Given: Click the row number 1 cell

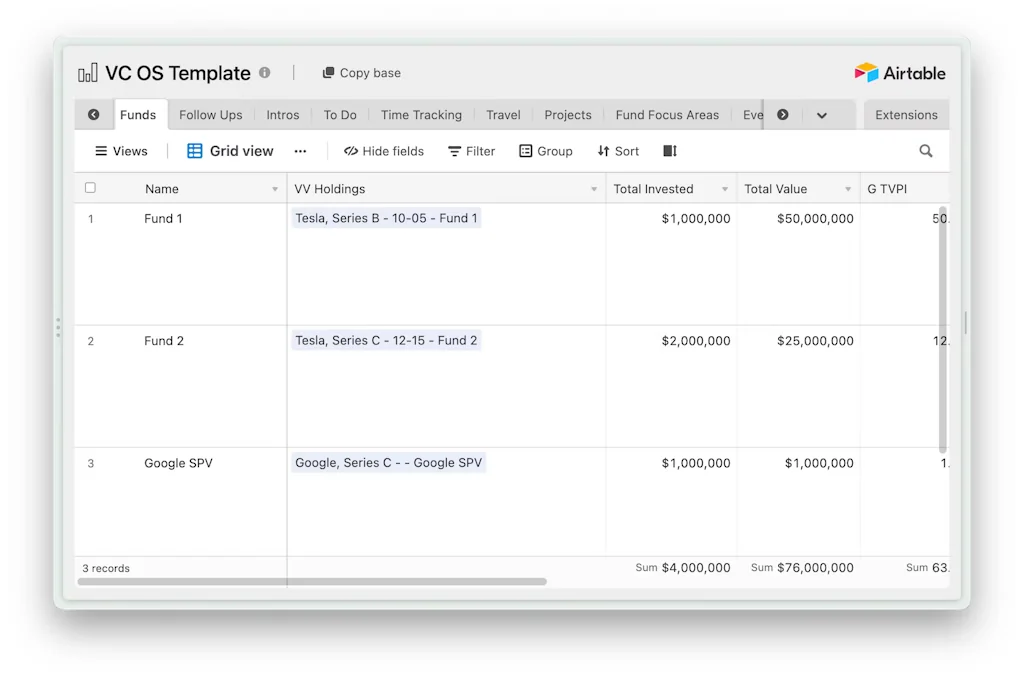Looking at the screenshot, I should [x=91, y=219].
